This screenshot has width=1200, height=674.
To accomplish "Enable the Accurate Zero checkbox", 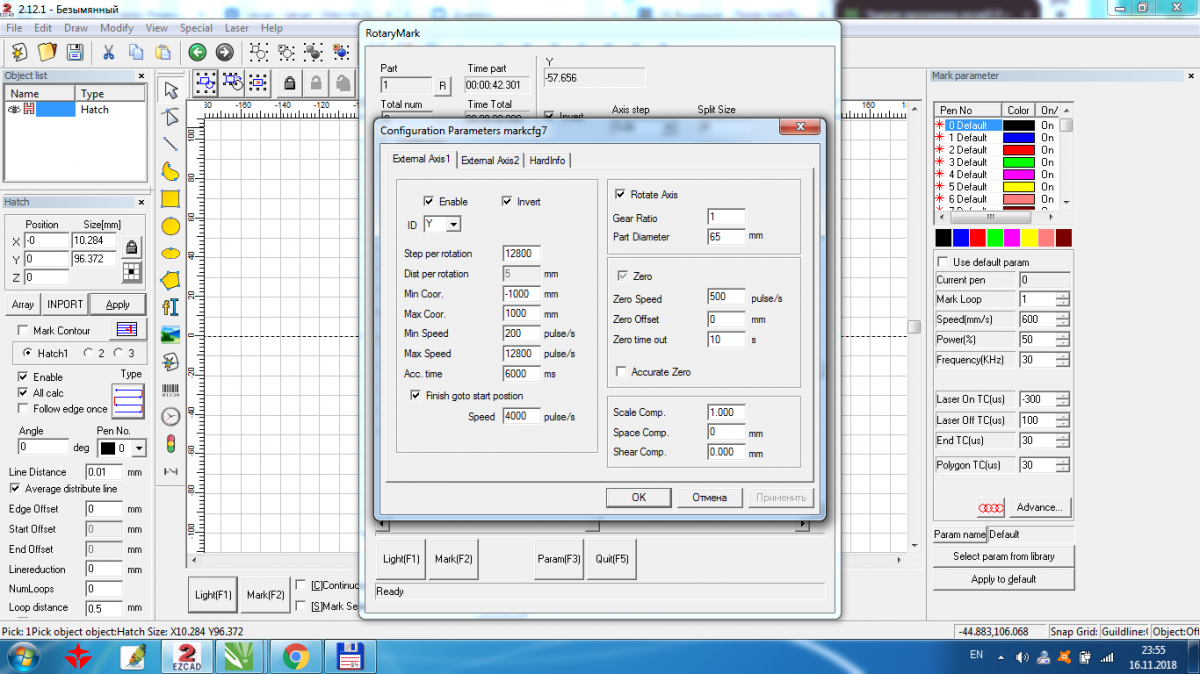I will (x=621, y=372).
